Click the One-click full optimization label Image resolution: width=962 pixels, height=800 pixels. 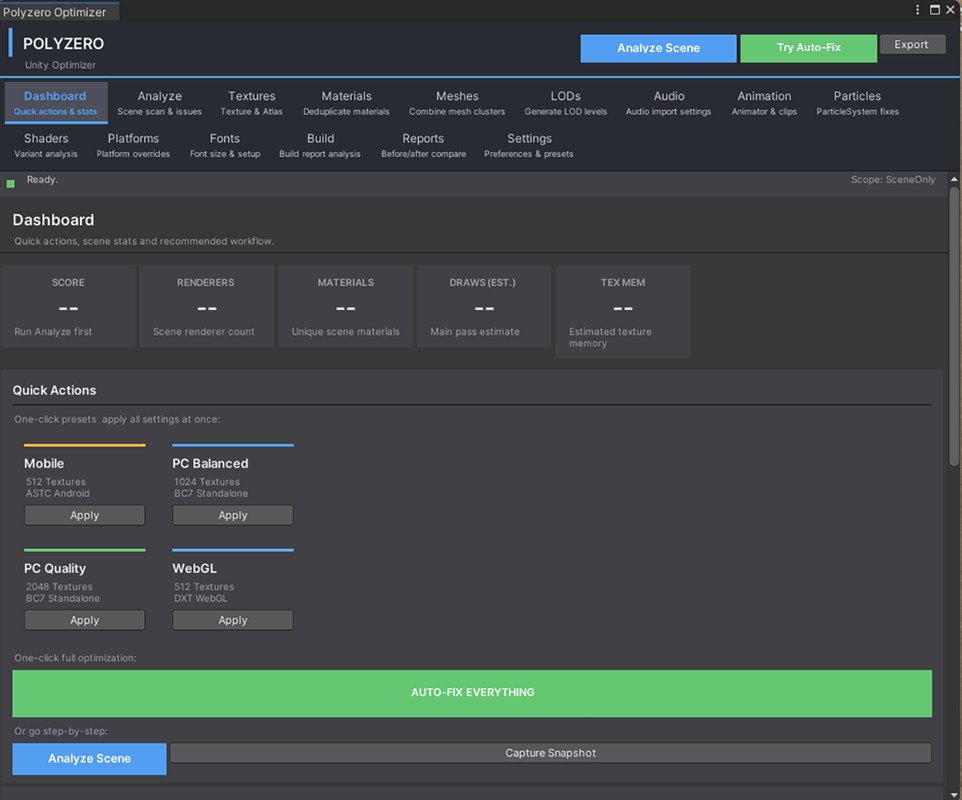[75, 658]
